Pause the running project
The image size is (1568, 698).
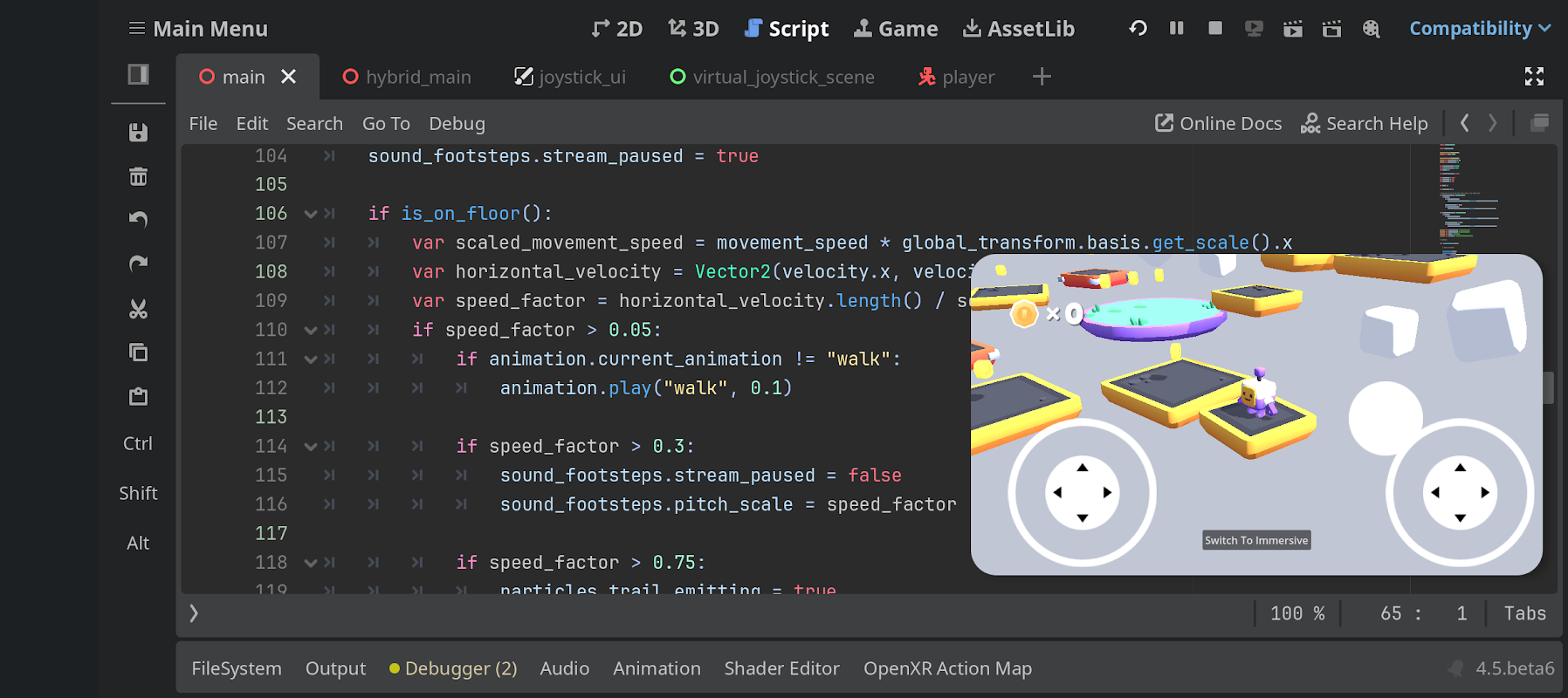(1176, 29)
